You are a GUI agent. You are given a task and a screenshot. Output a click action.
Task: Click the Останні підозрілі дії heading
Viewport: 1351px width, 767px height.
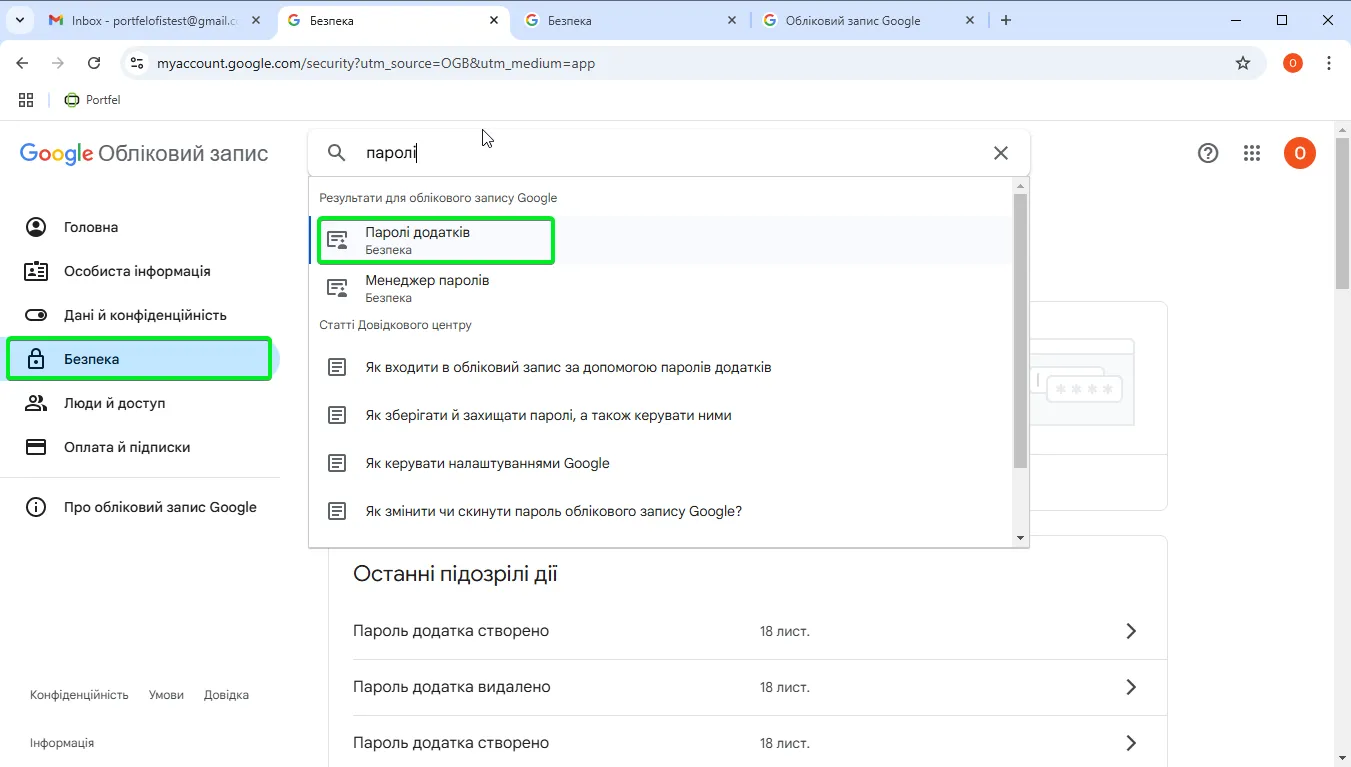455,574
